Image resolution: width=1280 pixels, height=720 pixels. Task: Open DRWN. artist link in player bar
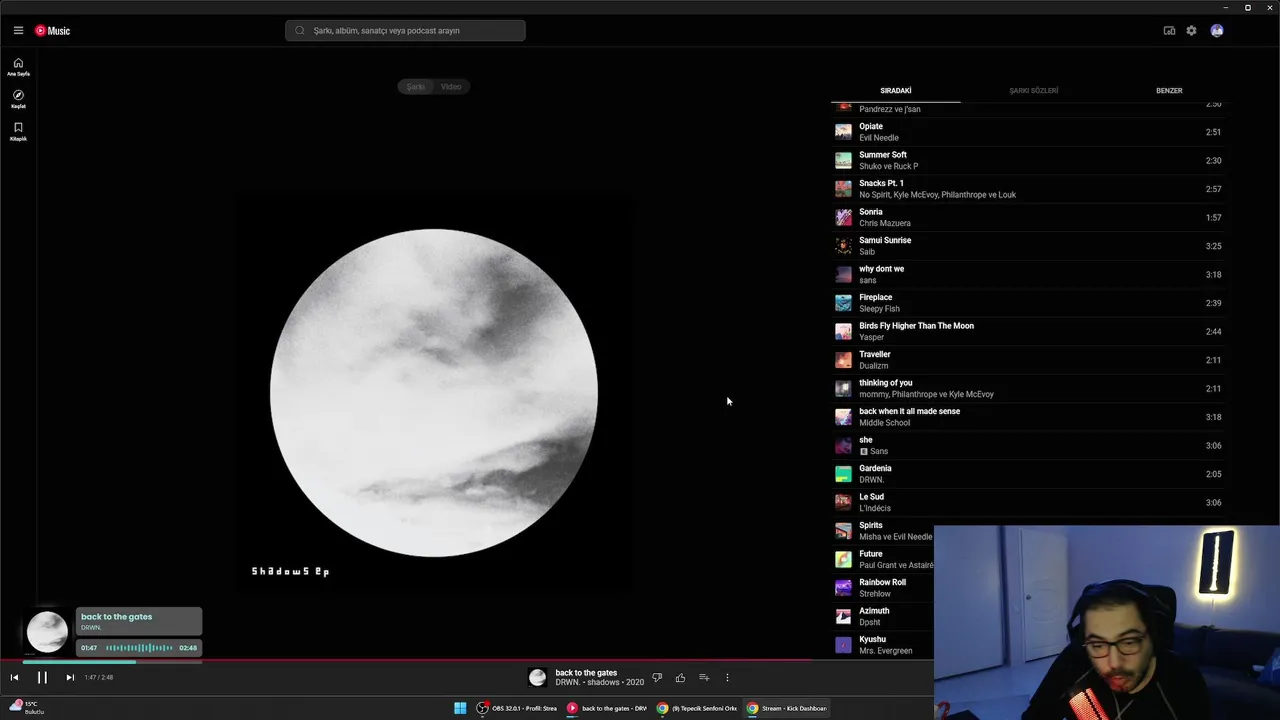click(x=567, y=683)
